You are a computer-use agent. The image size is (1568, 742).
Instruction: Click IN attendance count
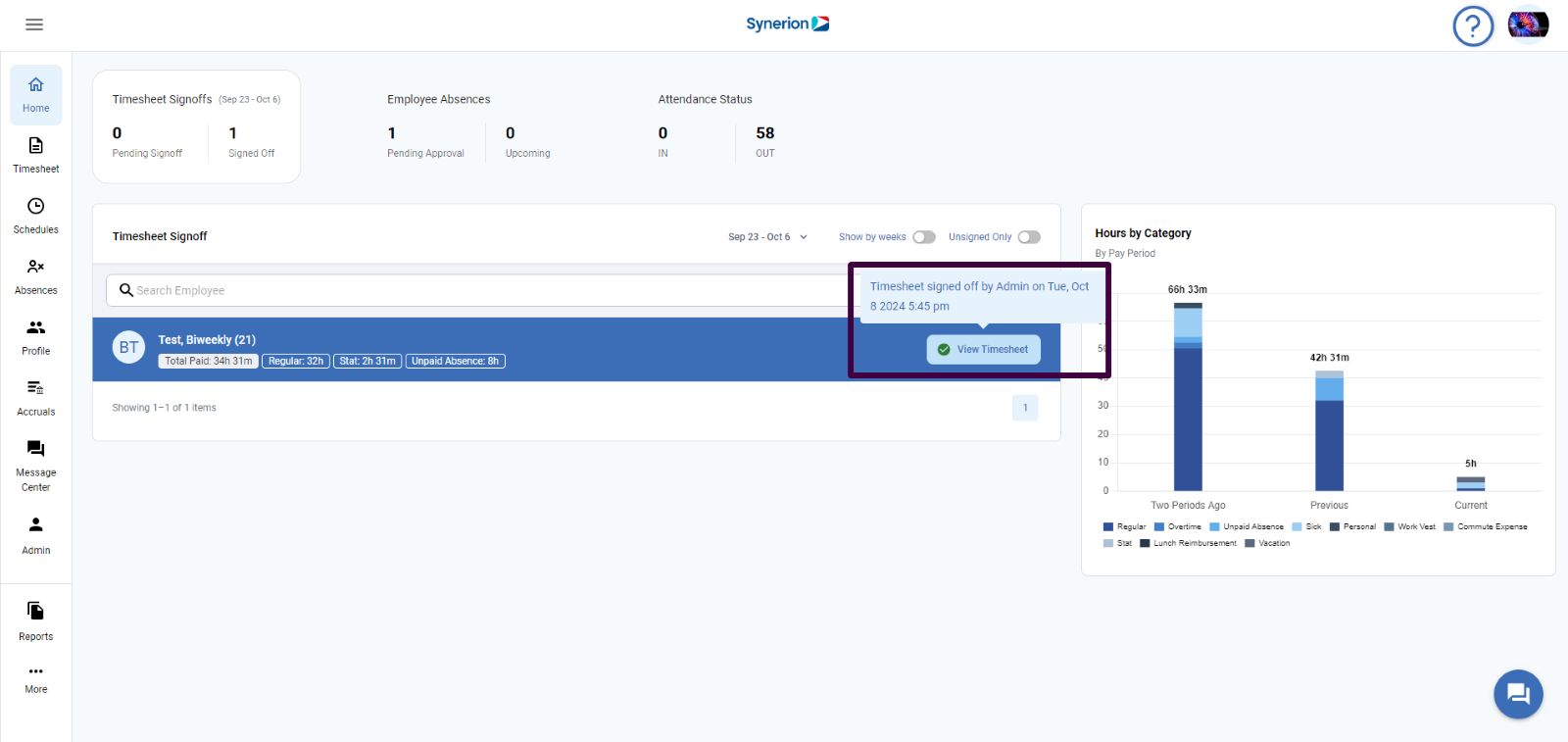662,133
